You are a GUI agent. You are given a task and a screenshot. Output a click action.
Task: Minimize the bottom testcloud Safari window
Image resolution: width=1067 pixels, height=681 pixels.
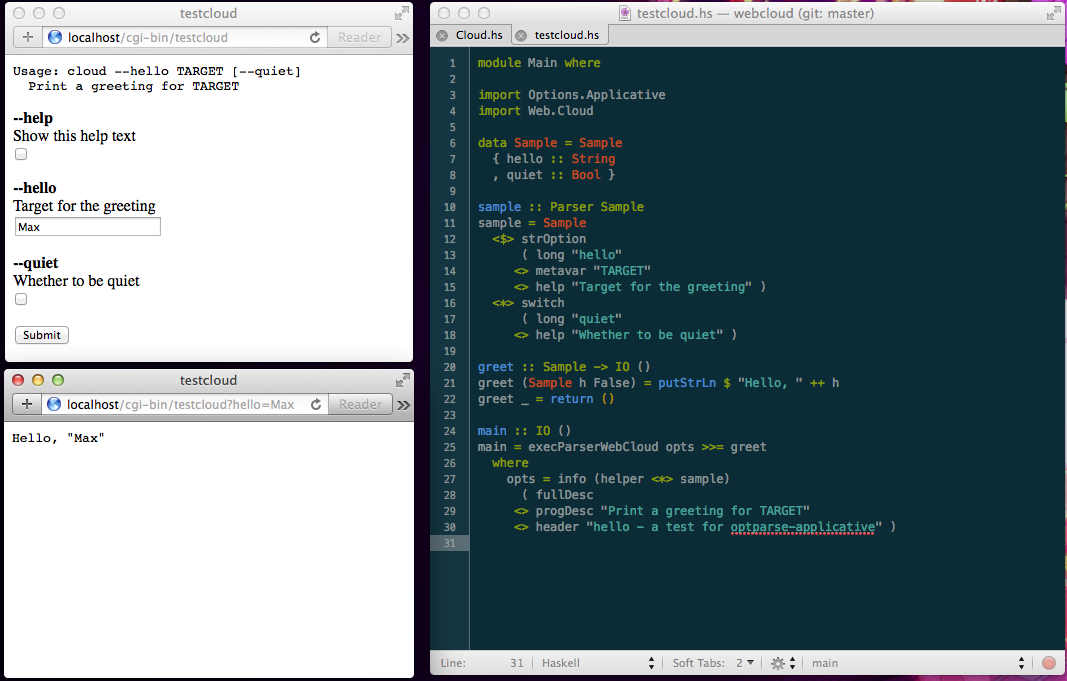[x=38, y=380]
